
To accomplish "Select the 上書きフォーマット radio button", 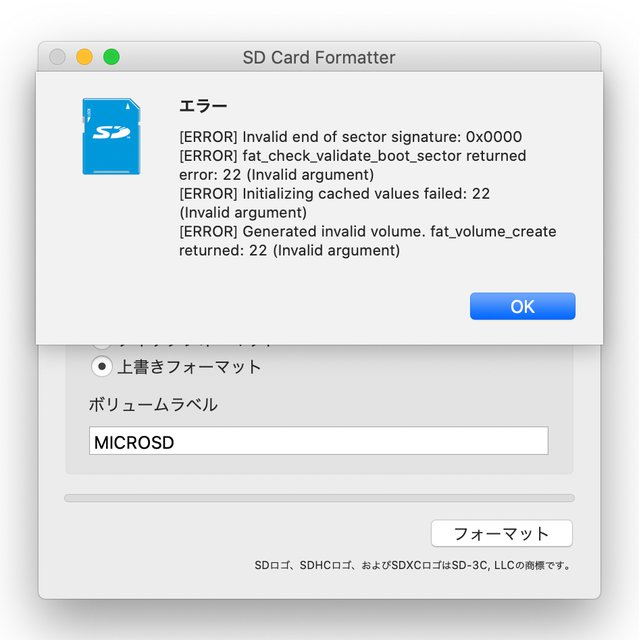I will pos(102,366).
